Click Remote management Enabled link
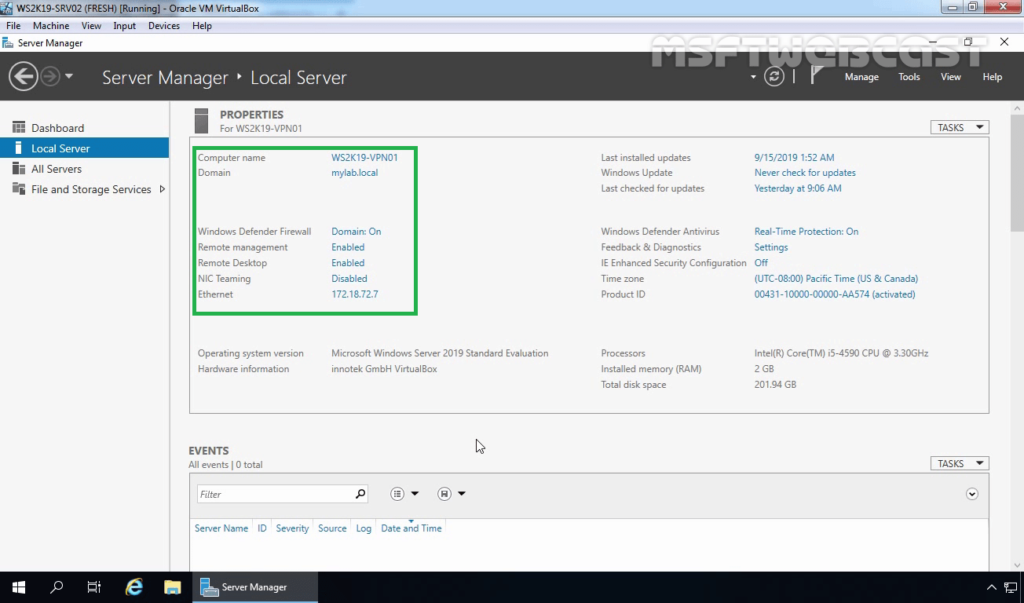Viewport: 1024px width, 603px height. point(347,247)
